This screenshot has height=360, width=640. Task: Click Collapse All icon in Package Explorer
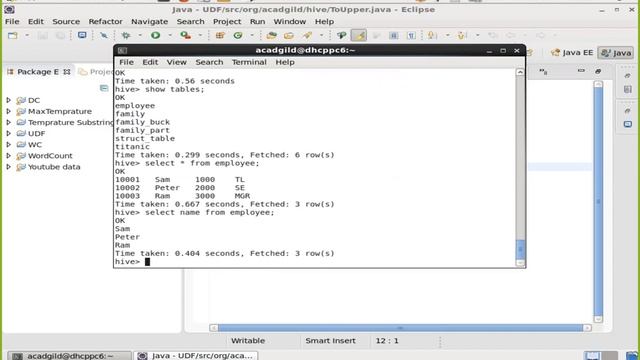[104, 88]
